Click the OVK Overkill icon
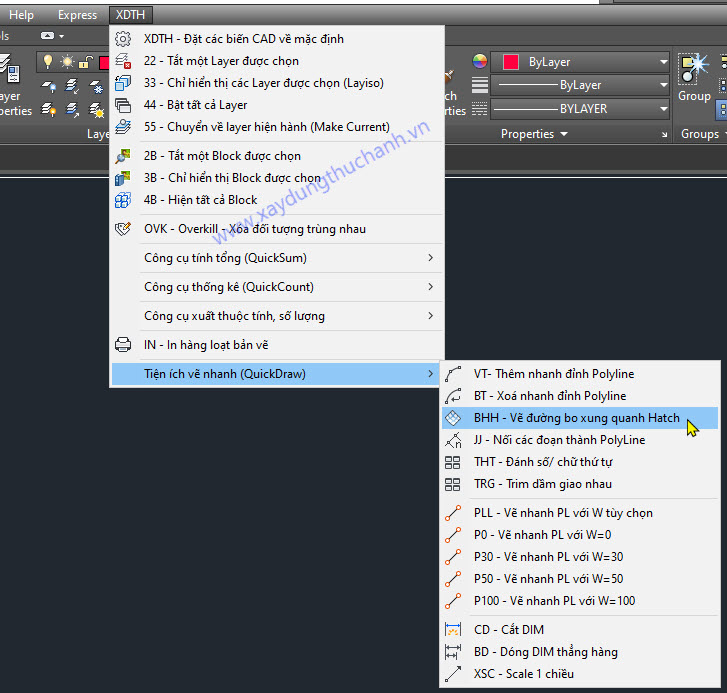Viewport: 727px width, 693px height. (124, 229)
